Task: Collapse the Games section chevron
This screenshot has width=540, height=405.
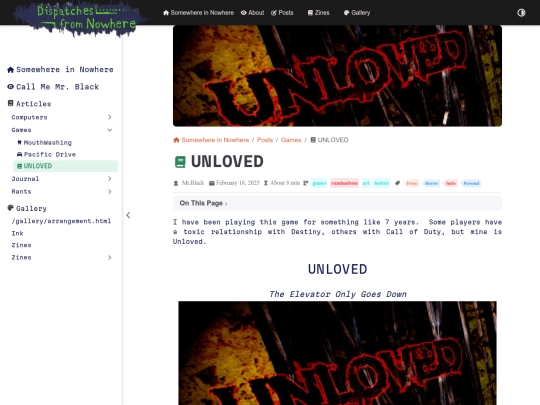Action: tap(110, 130)
